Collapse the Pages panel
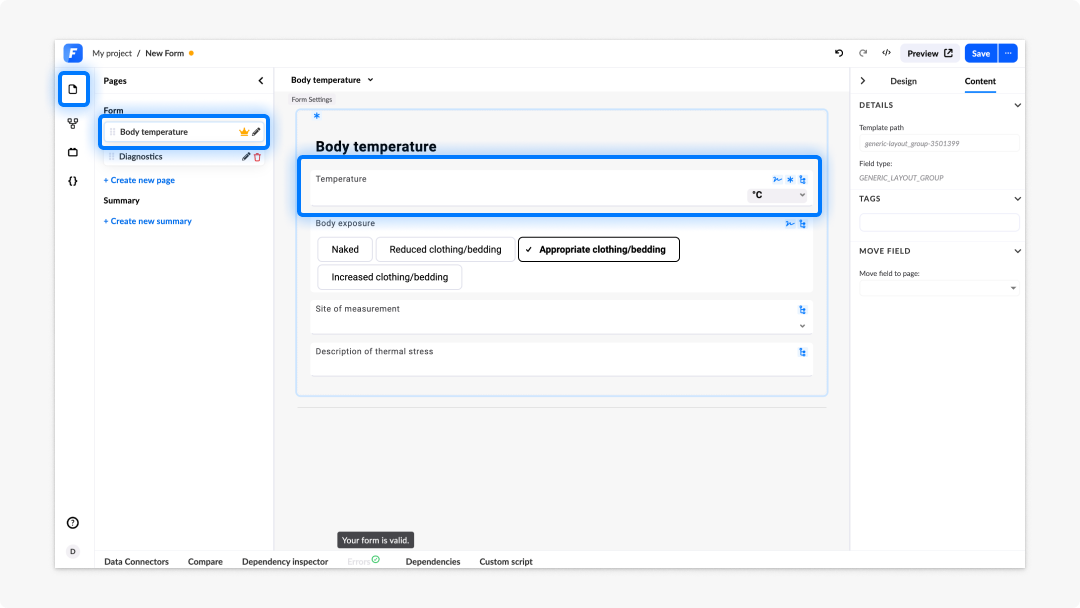The width and height of the screenshot is (1080, 608). click(x=261, y=81)
